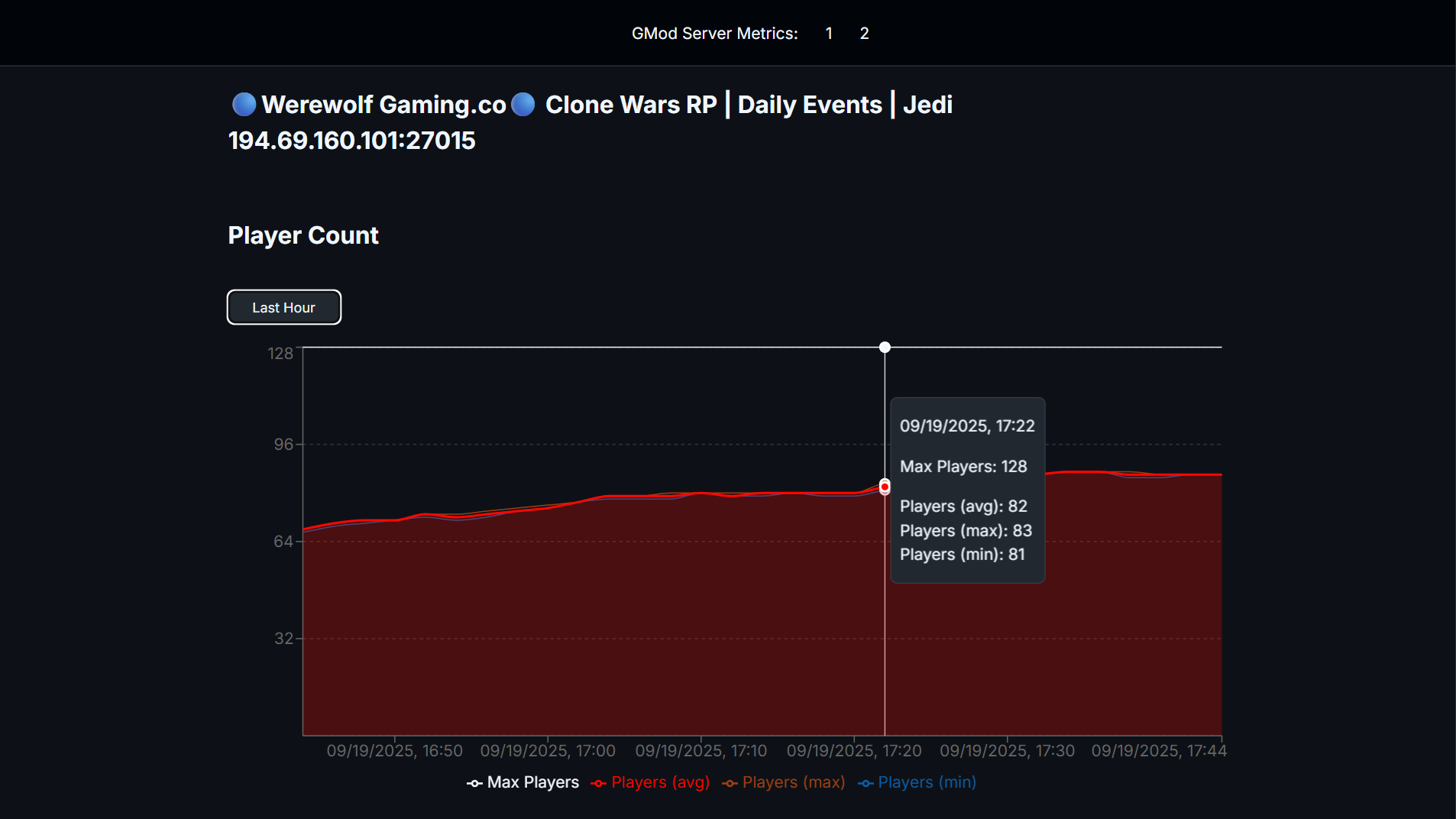Click the 09/19/2025, 17:44 axis label
The height and width of the screenshot is (819, 1456).
pyautogui.click(x=1160, y=750)
